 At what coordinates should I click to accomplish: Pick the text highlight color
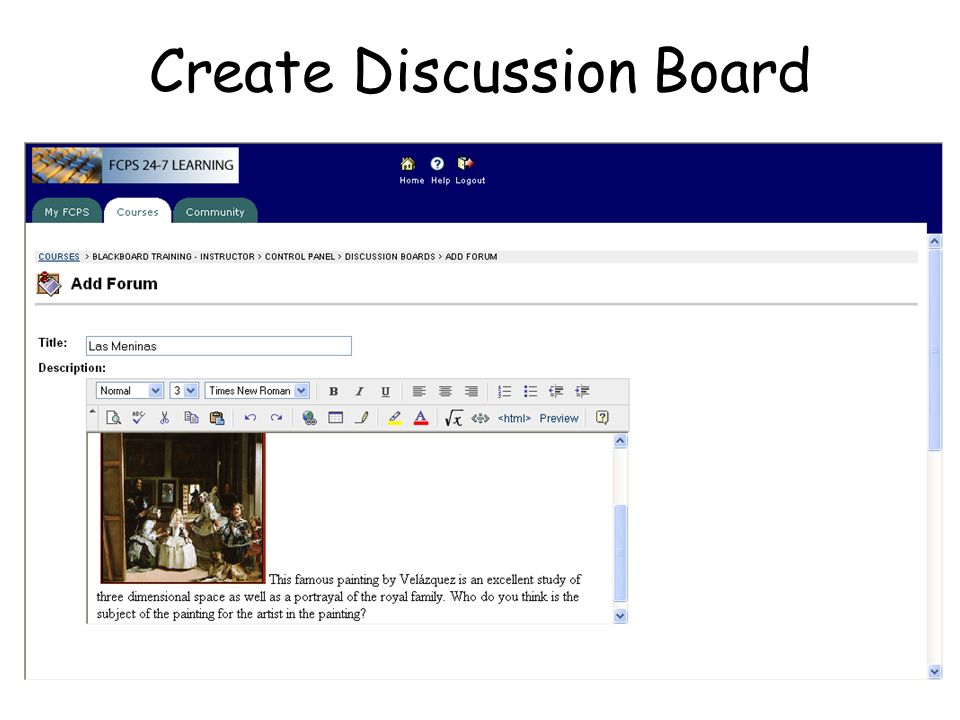click(395, 418)
